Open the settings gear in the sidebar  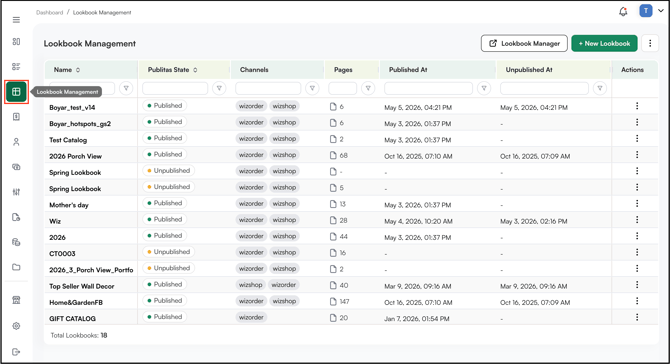[16, 326]
